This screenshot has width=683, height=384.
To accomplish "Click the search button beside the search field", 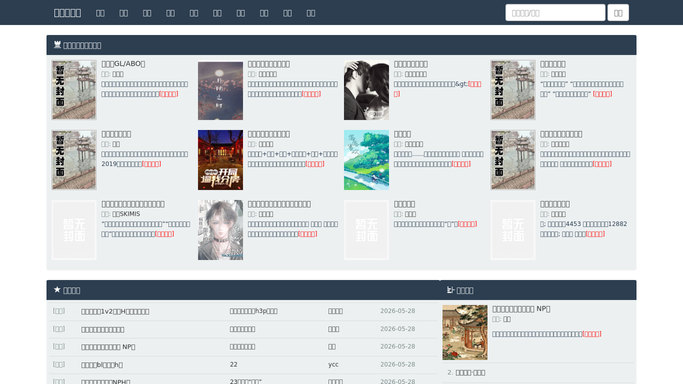I will point(618,13).
